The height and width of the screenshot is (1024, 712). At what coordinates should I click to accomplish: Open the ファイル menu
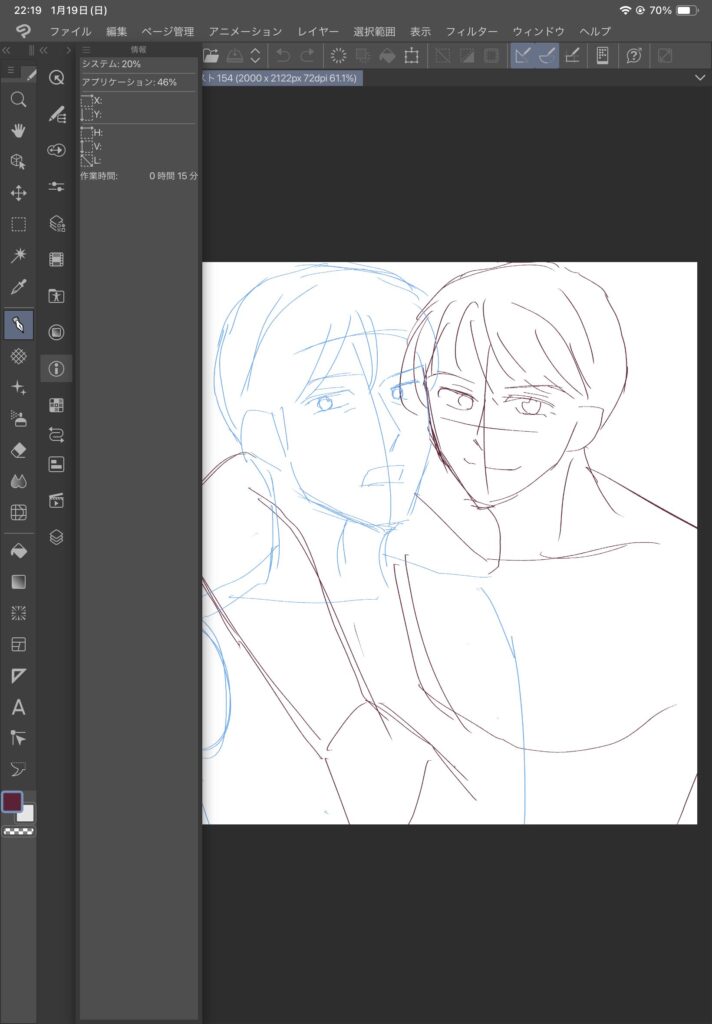(x=71, y=31)
